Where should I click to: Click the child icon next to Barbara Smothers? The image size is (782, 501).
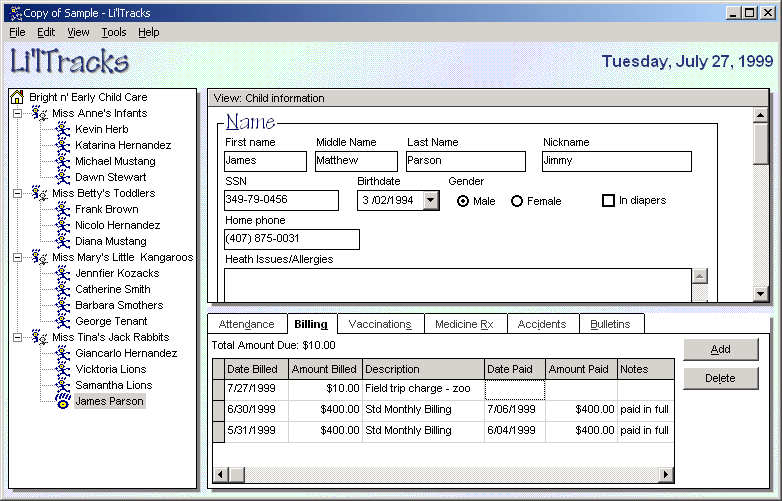pyautogui.click(x=63, y=305)
